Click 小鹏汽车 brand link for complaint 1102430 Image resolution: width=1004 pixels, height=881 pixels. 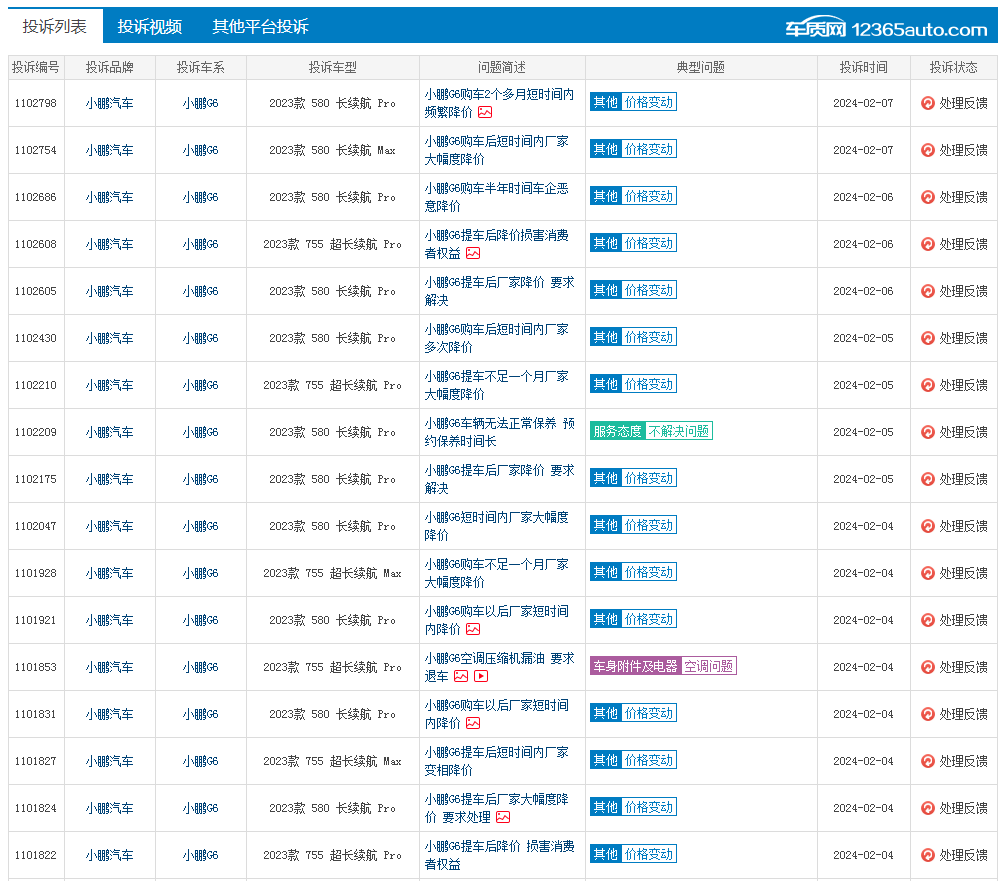(x=109, y=338)
